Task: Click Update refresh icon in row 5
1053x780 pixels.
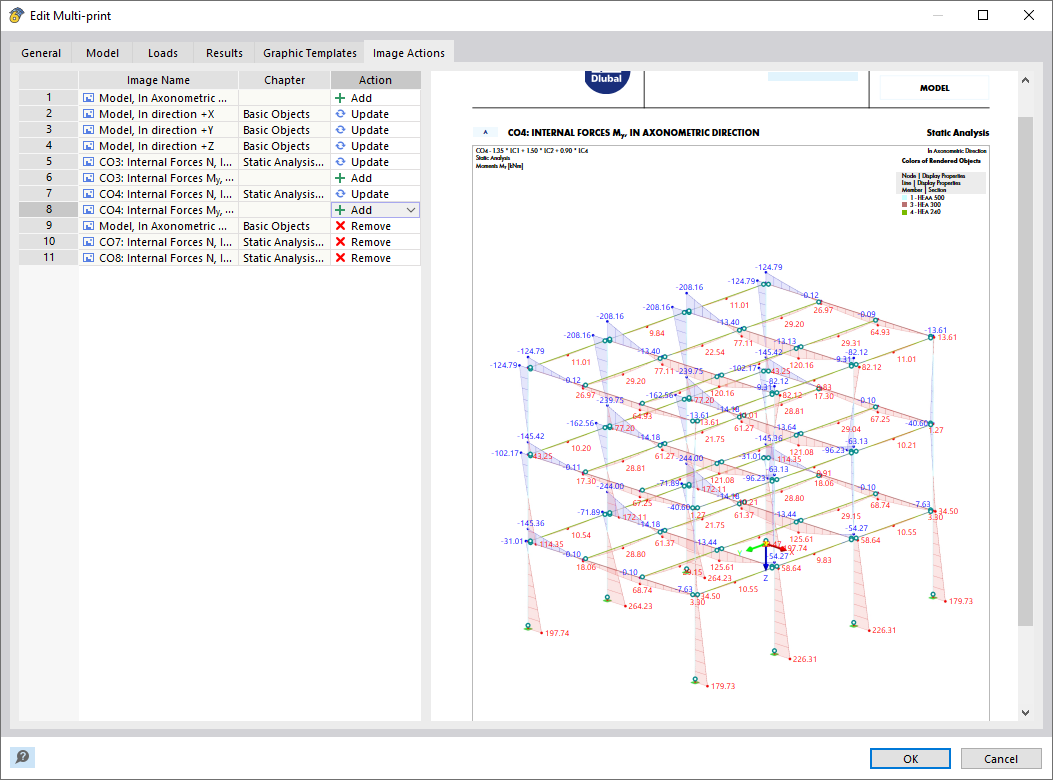Action: coord(340,162)
